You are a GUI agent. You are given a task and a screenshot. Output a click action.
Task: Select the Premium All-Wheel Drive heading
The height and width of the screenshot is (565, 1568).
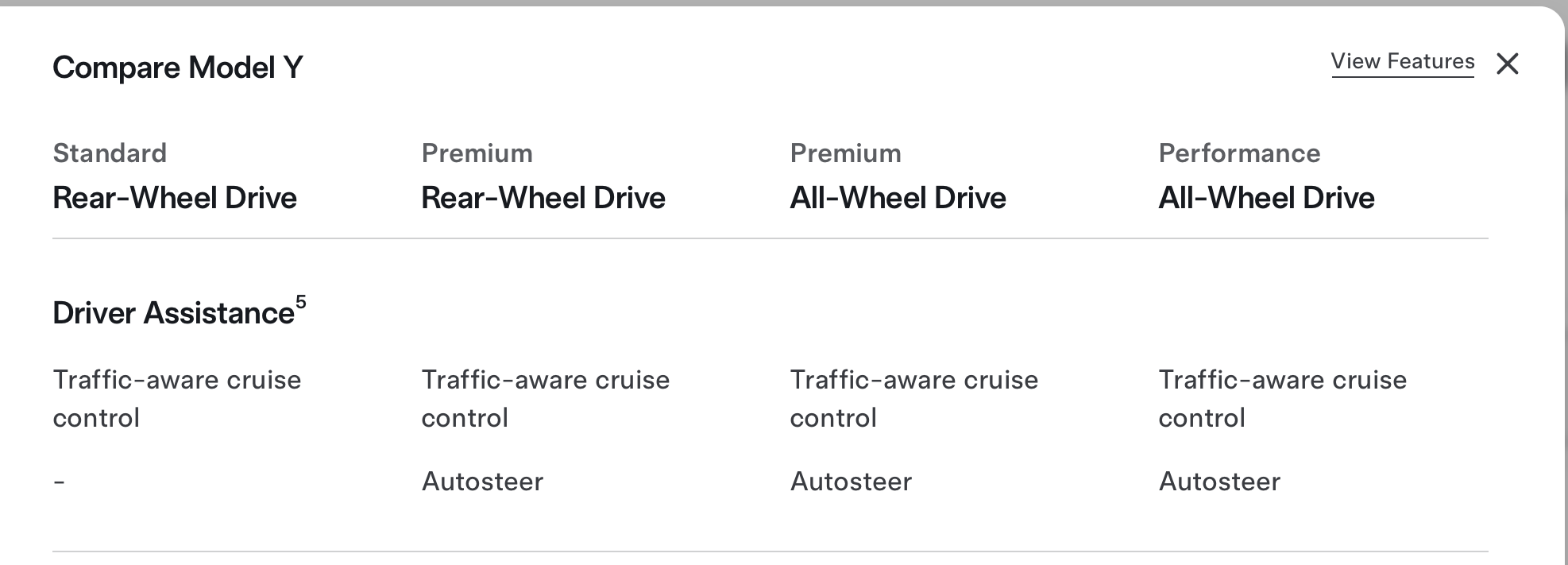click(898, 198)
